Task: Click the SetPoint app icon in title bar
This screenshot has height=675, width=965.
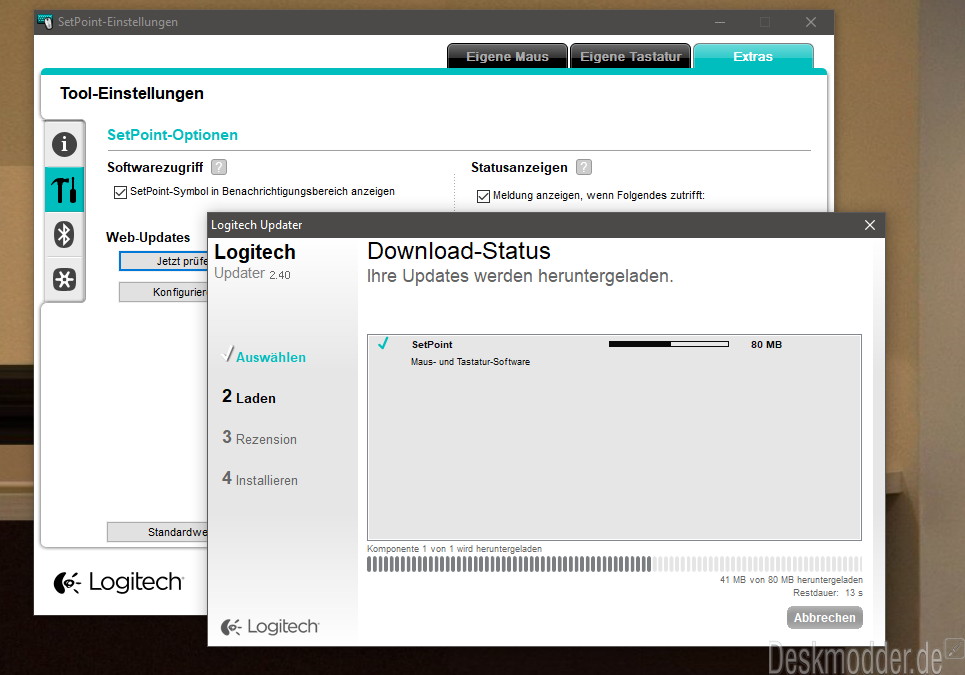Action: pos(45,22)
